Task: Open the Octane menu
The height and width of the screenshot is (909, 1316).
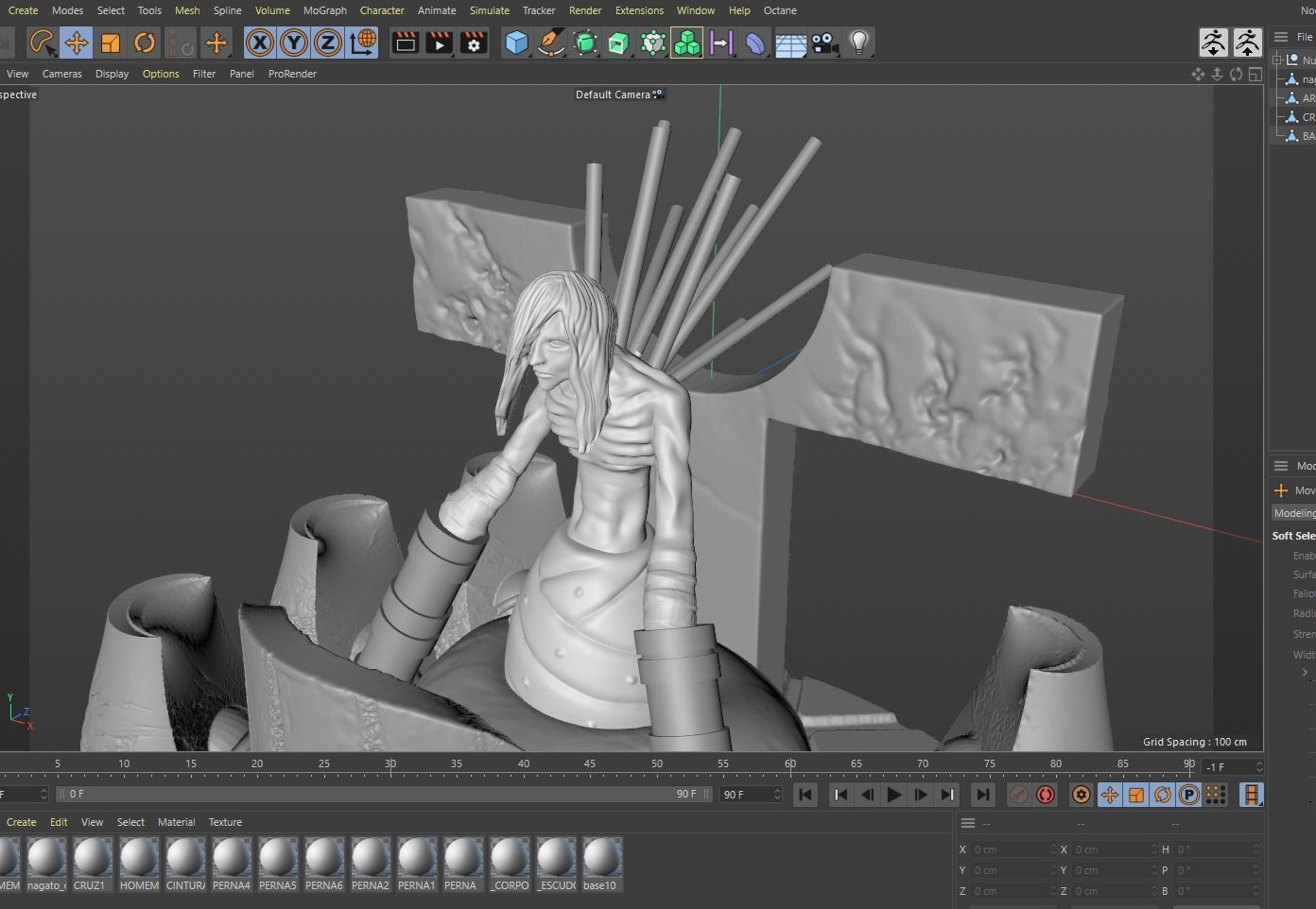Action: (780, 10)
